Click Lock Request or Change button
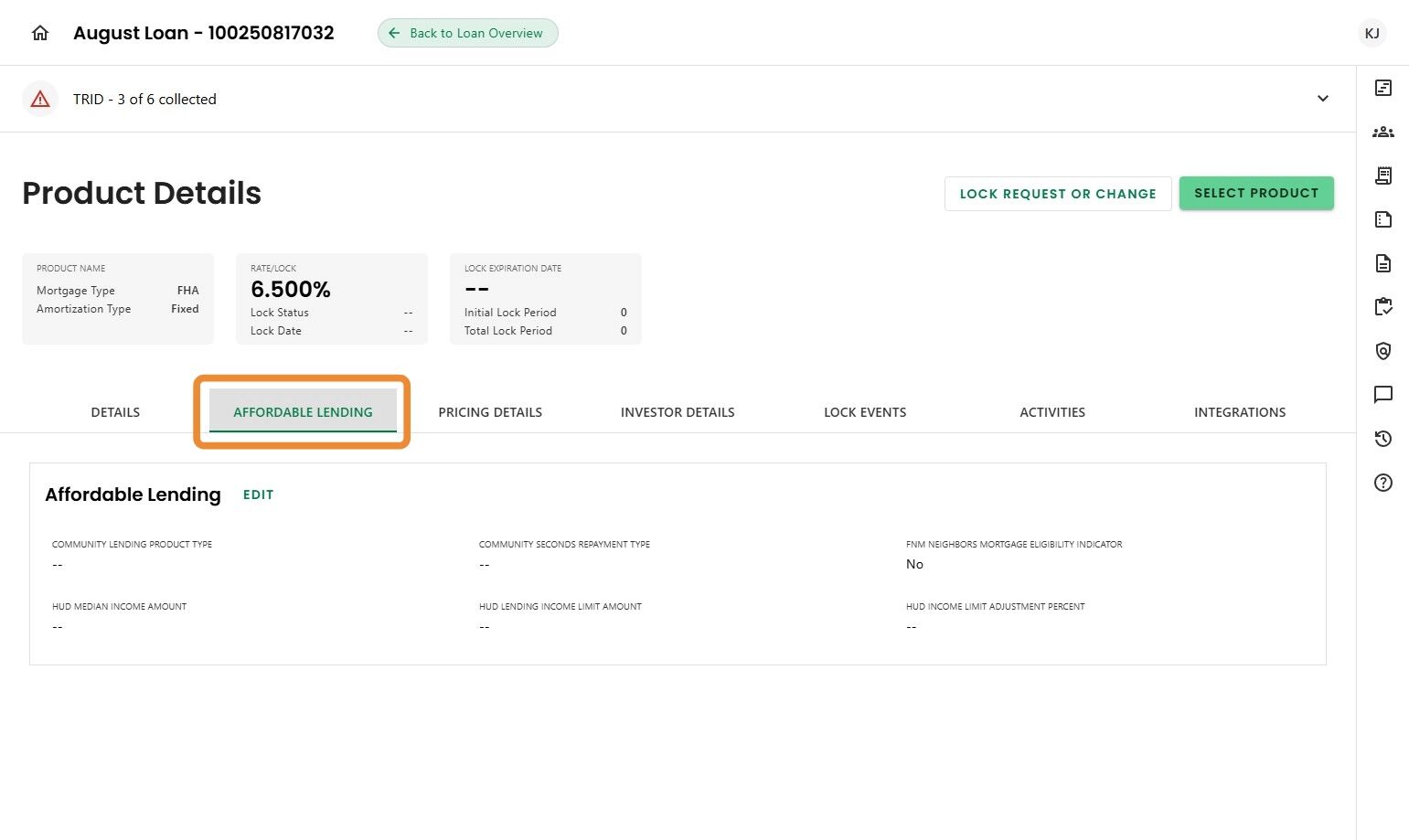Screen dimensions: 1409x840 point(1058,194)
